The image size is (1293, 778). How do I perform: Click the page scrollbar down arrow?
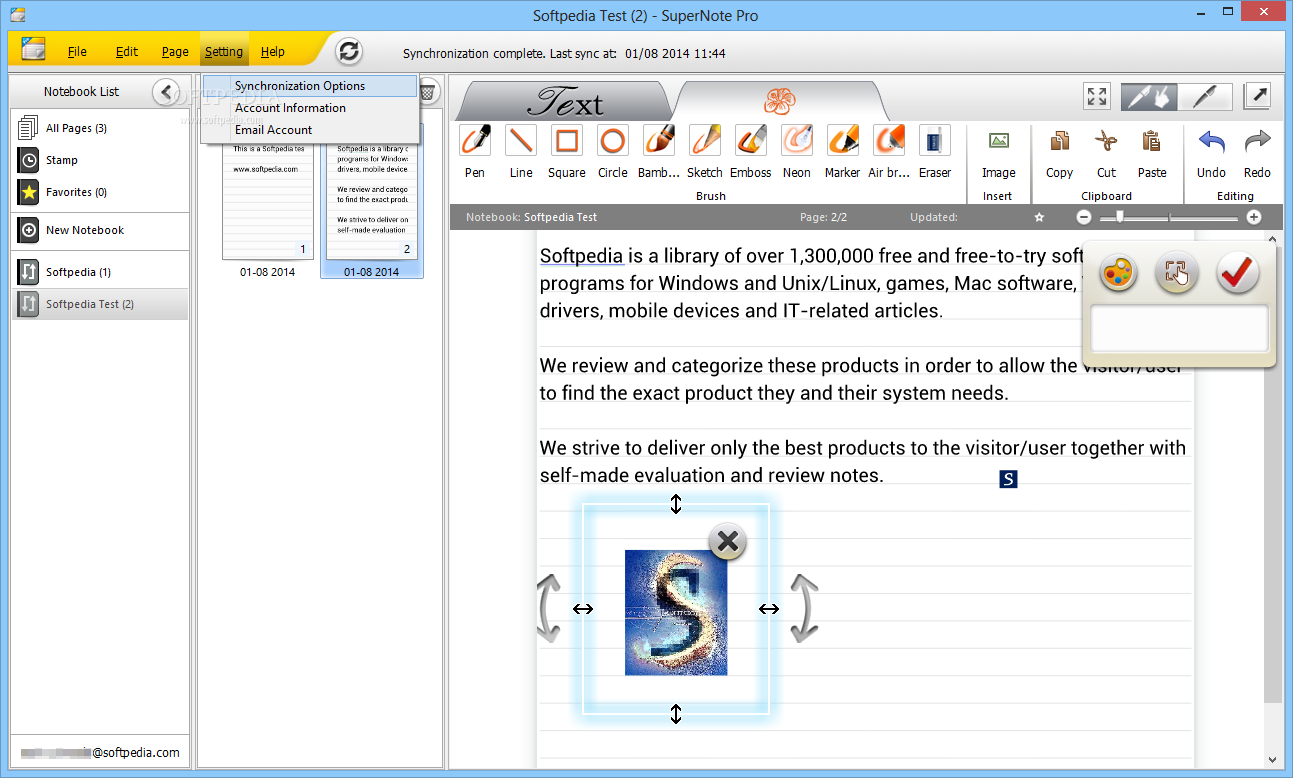tap(1273, 760)
